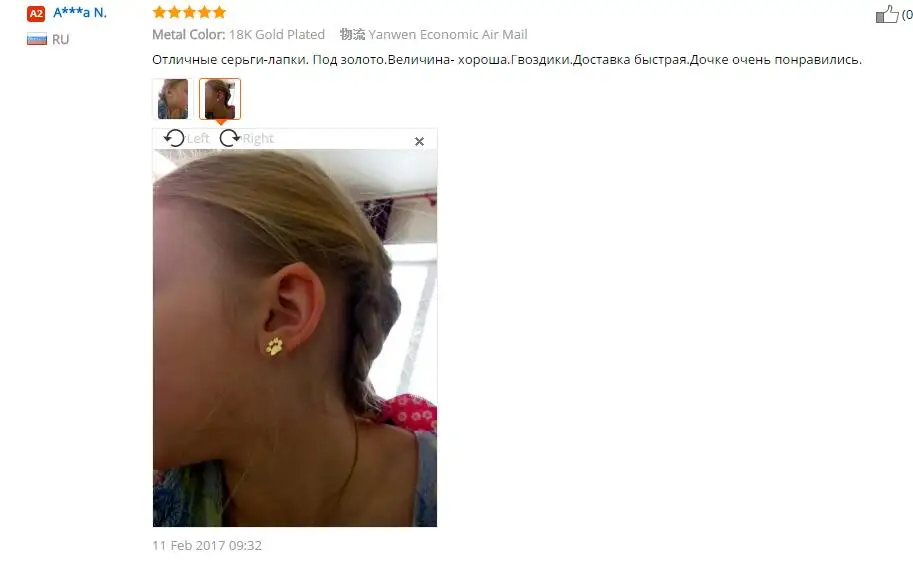This screenshot has width=913, height=564.
Task: Select the highlighted second photo thumbnail
Action: click(x=220, y=99)
